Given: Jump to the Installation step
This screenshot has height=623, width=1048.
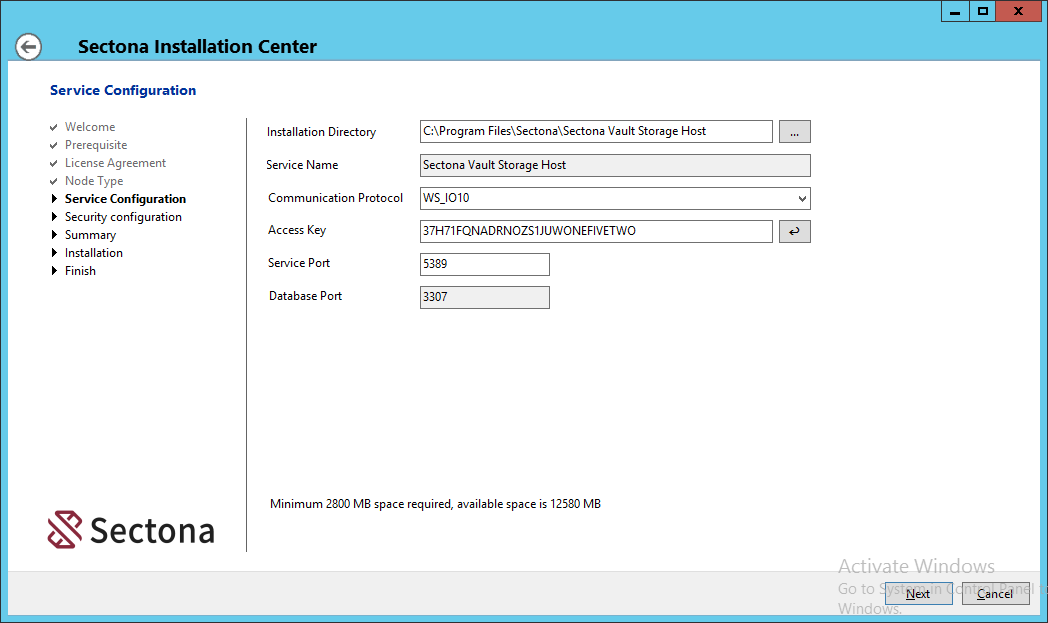Looking at the screenshot, I should click(94, 253).
